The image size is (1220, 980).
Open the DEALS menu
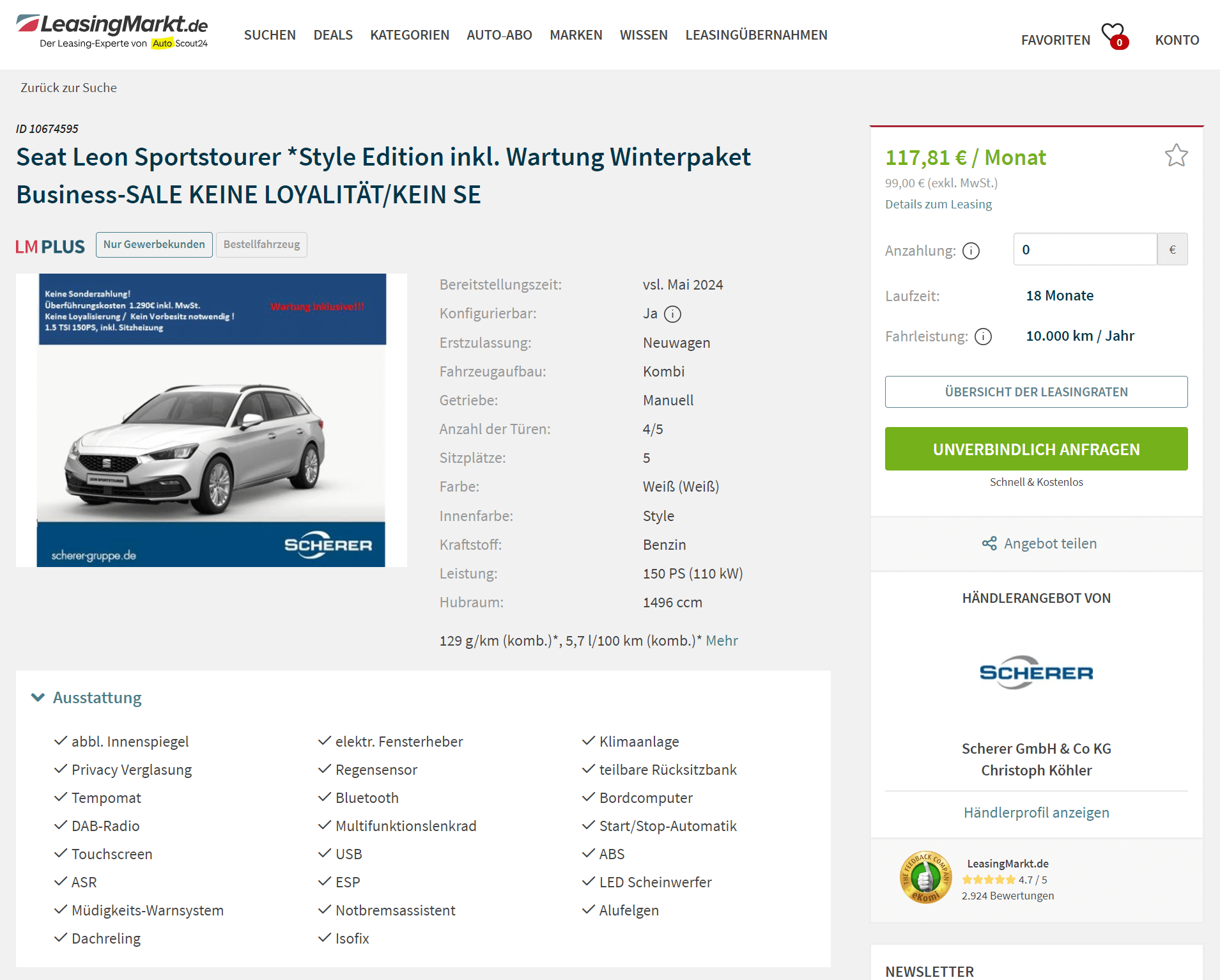point(333,35)
